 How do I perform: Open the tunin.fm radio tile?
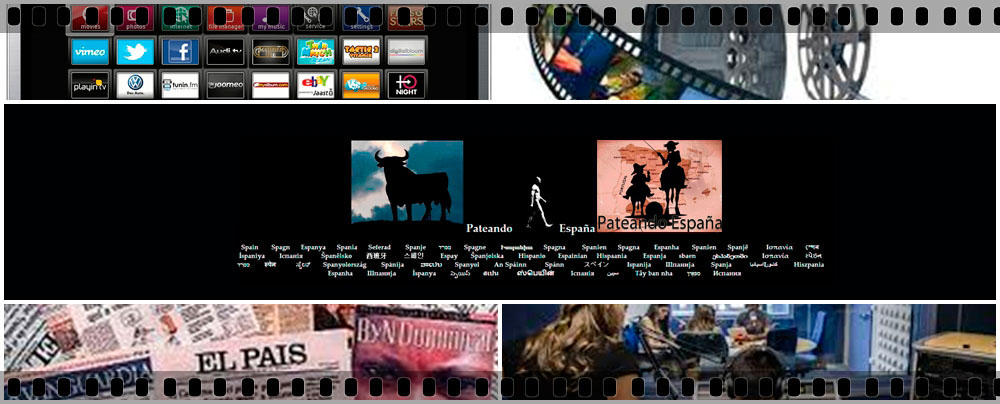[180, 84]
